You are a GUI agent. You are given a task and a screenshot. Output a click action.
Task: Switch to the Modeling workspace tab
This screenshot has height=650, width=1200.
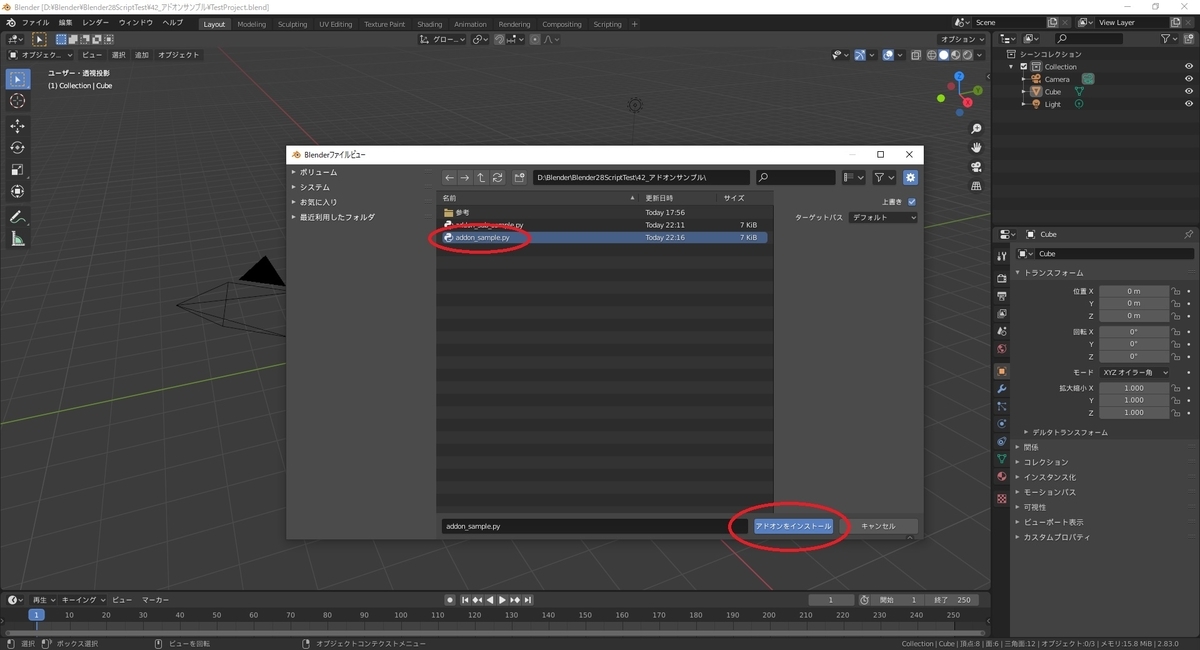252,24
